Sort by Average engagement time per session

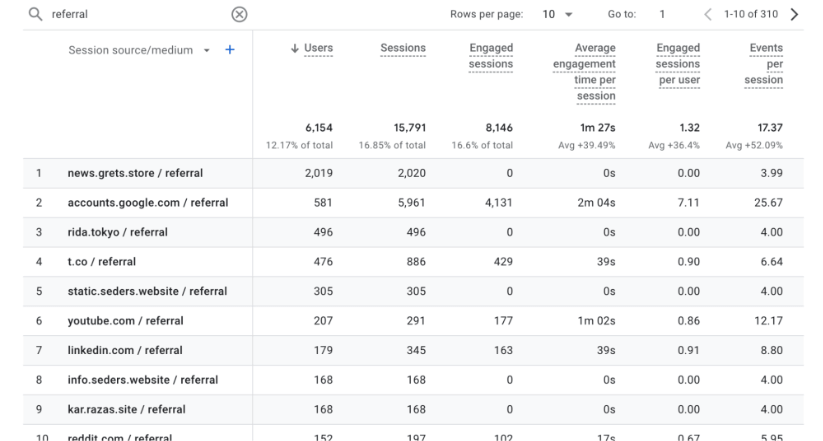pos(584,72)
